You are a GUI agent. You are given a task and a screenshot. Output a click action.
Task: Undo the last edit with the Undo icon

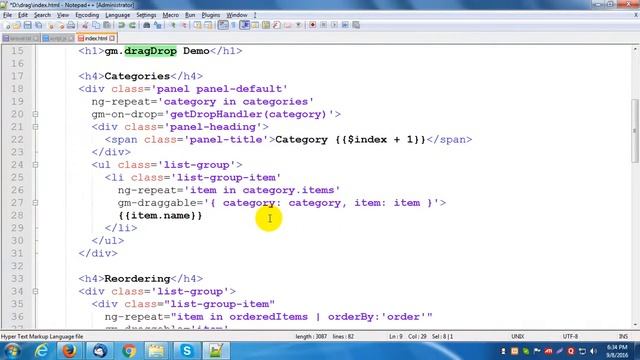pyautogui.click(x=121, y=25)
